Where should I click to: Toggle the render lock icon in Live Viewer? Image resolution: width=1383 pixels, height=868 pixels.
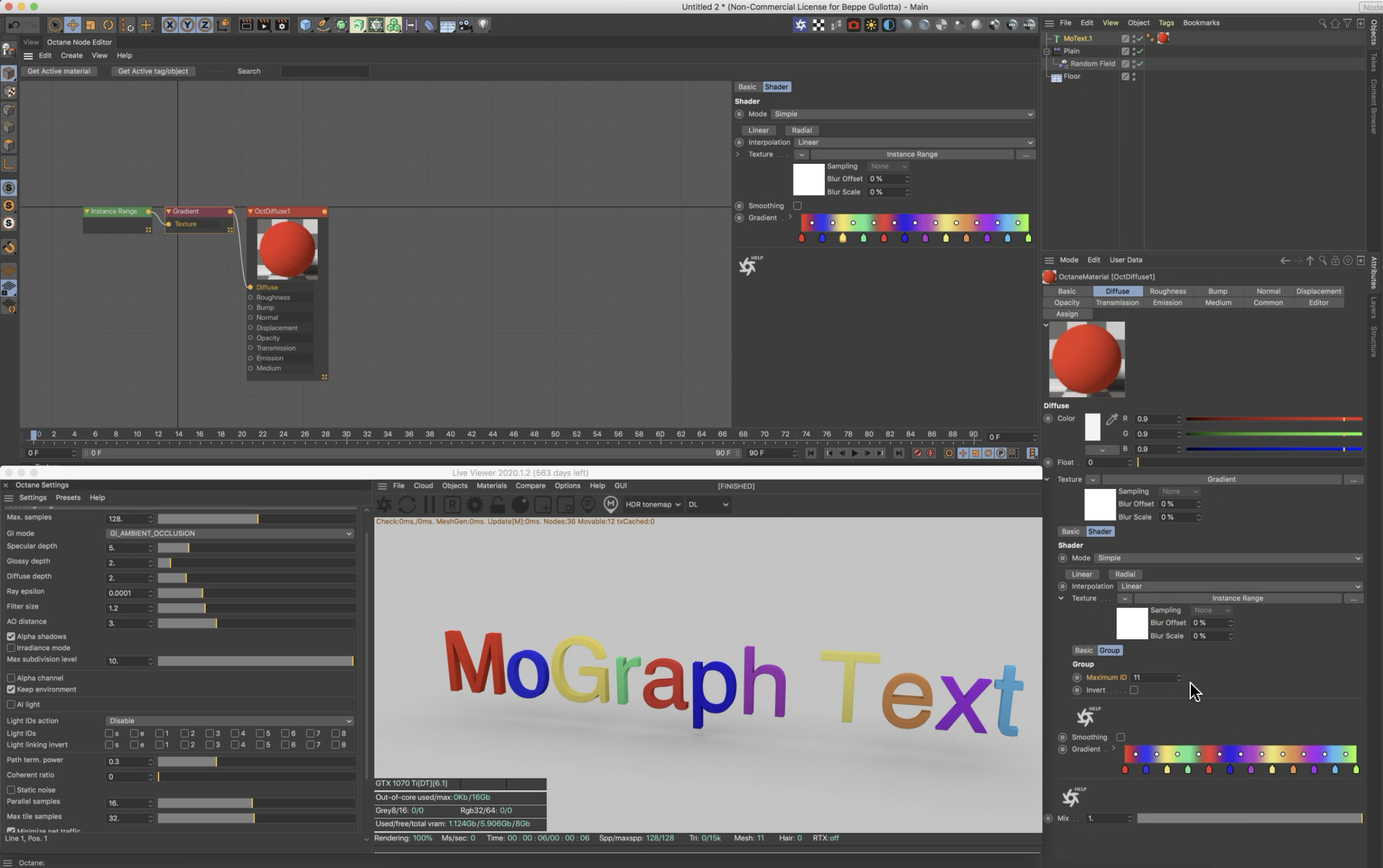(497, 504)
